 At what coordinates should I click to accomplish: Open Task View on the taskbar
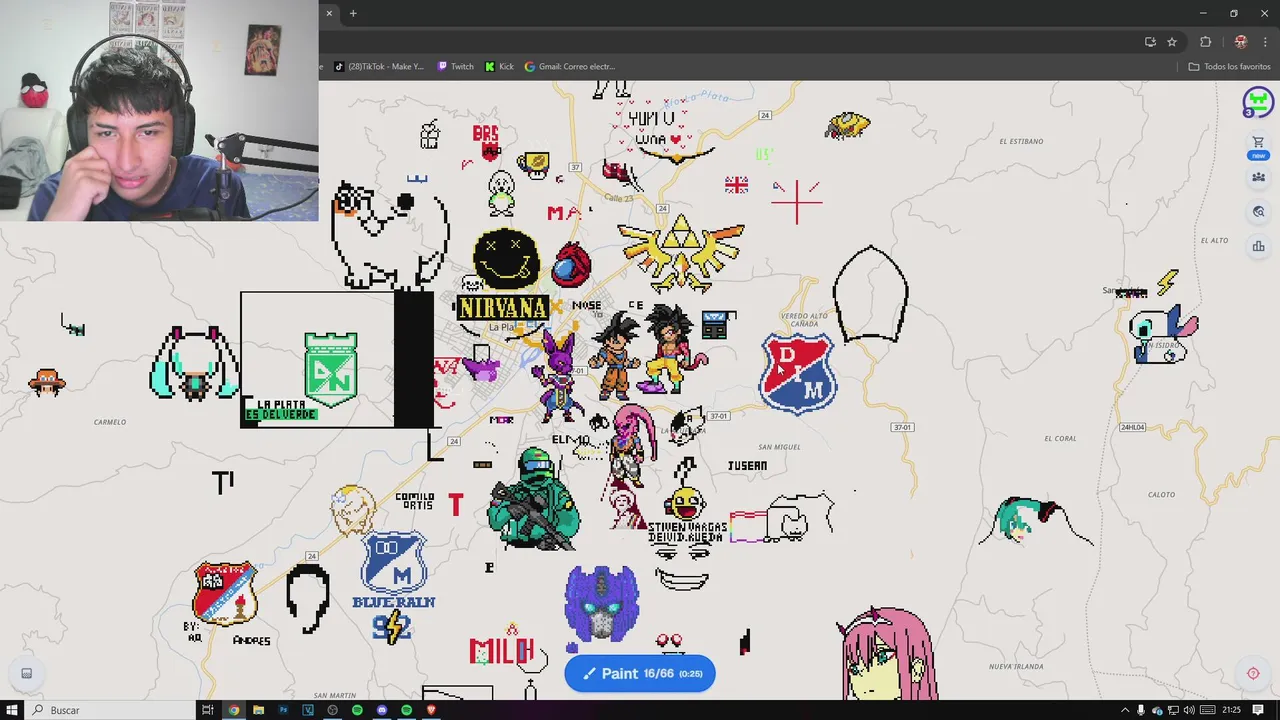coord(208,710)
